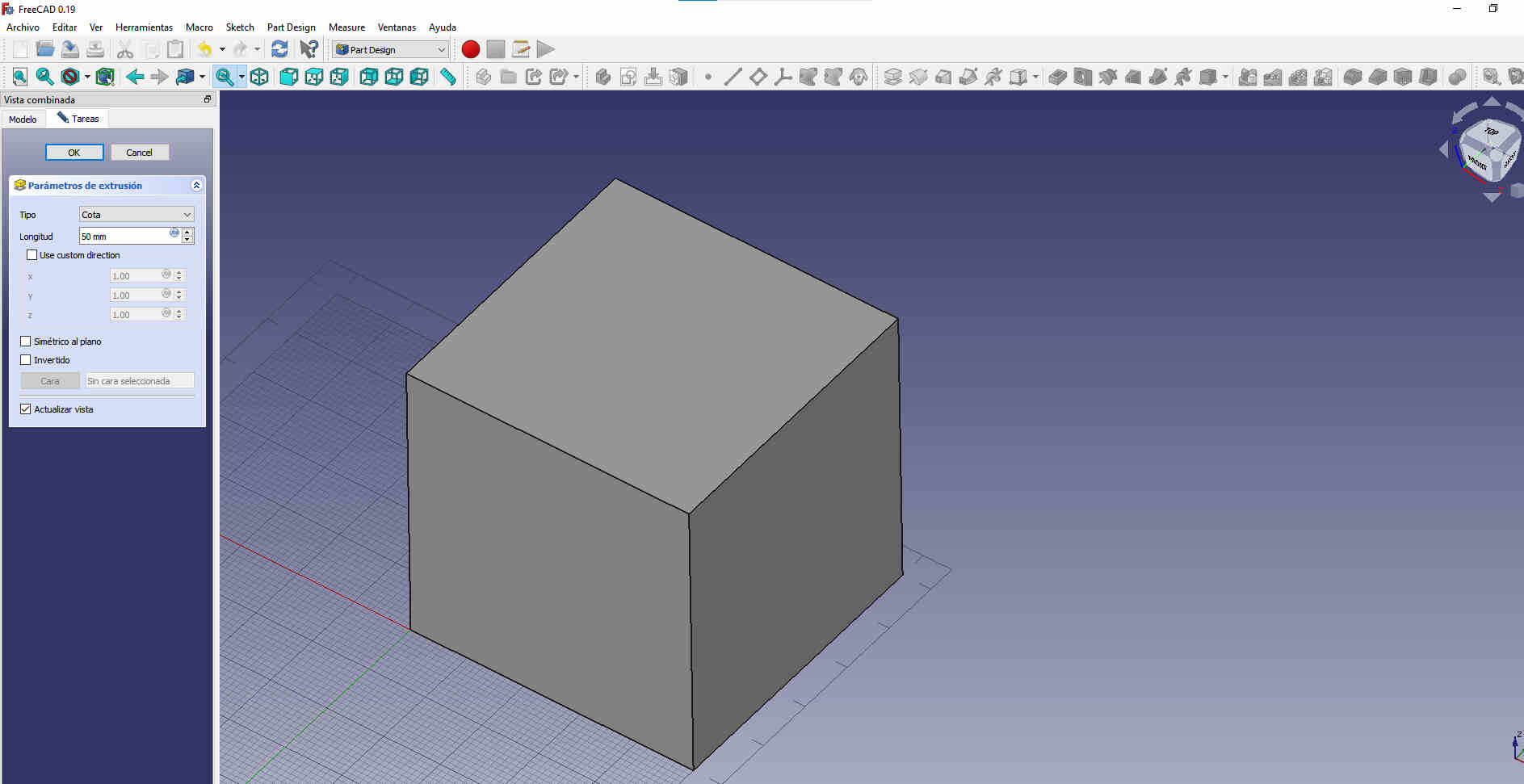The width and height of the screenshot is (1524, 784).
Task: Click the Measure distance ruler icon
Action: [x=448, y=77]
